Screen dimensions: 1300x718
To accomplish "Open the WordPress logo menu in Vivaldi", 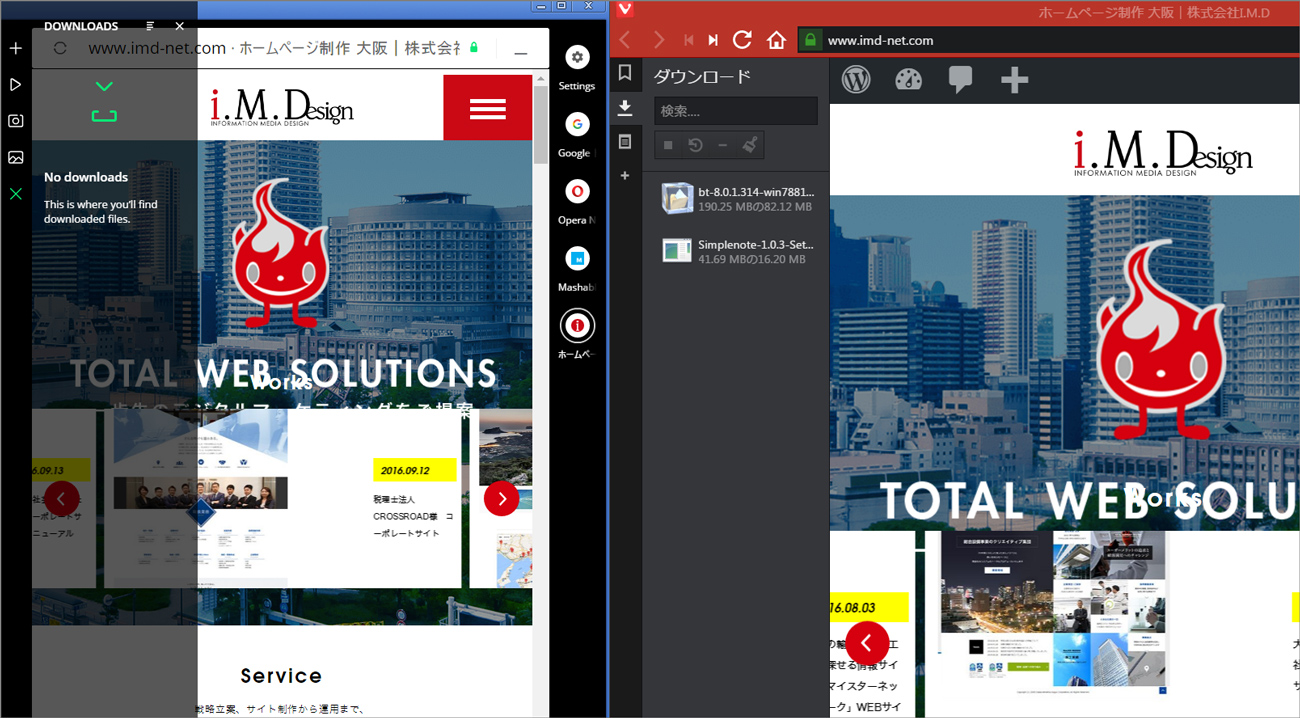I will point(856,79).
